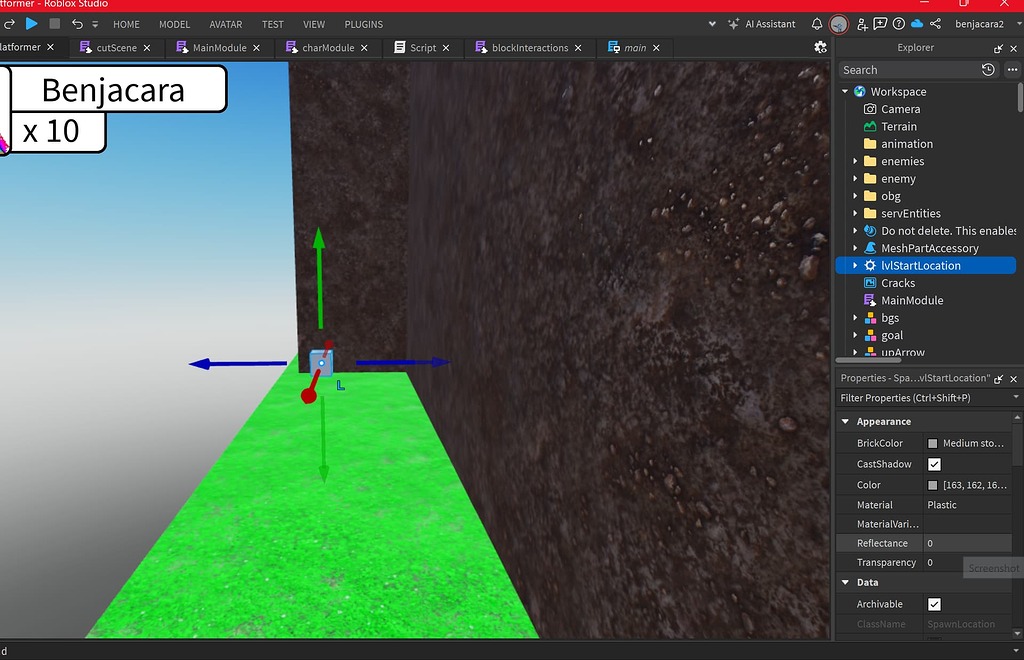Expand the enemies folder
This screenshot has height=660, width=1024.
coord(855,161)
